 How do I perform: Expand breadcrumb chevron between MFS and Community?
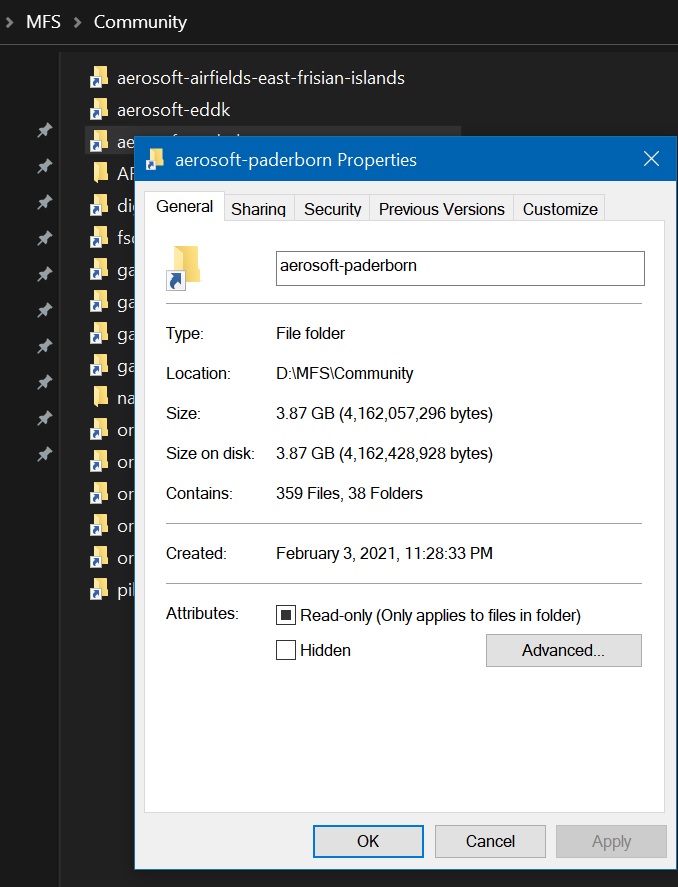click(x=77, y=23)
